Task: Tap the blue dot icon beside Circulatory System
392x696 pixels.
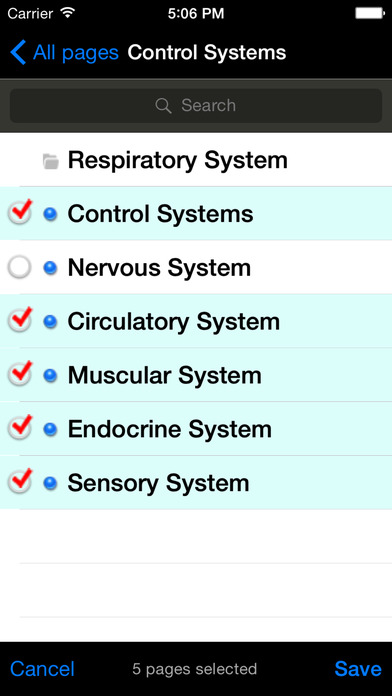Action: [50, 322]
